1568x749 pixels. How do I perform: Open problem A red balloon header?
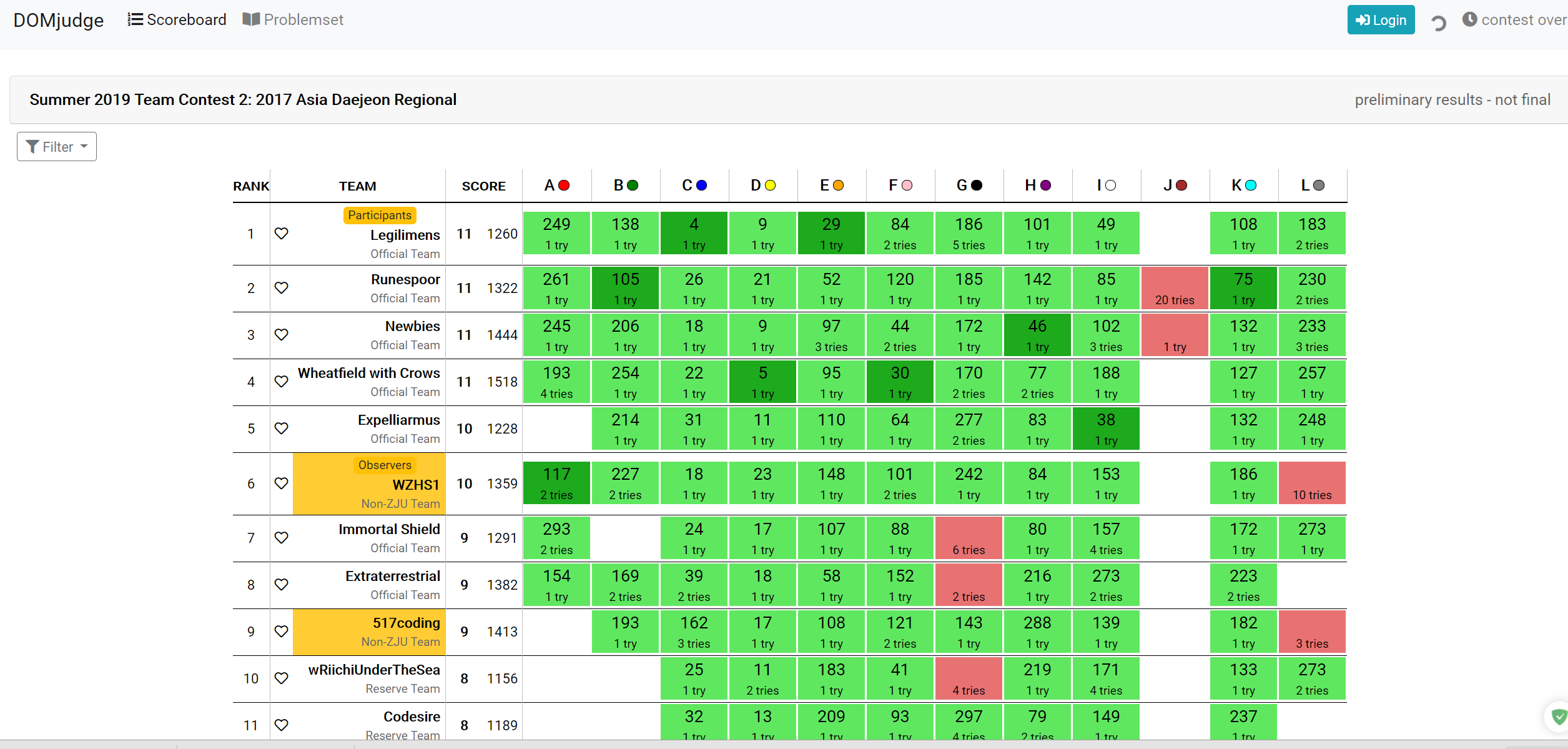point(556,186)
